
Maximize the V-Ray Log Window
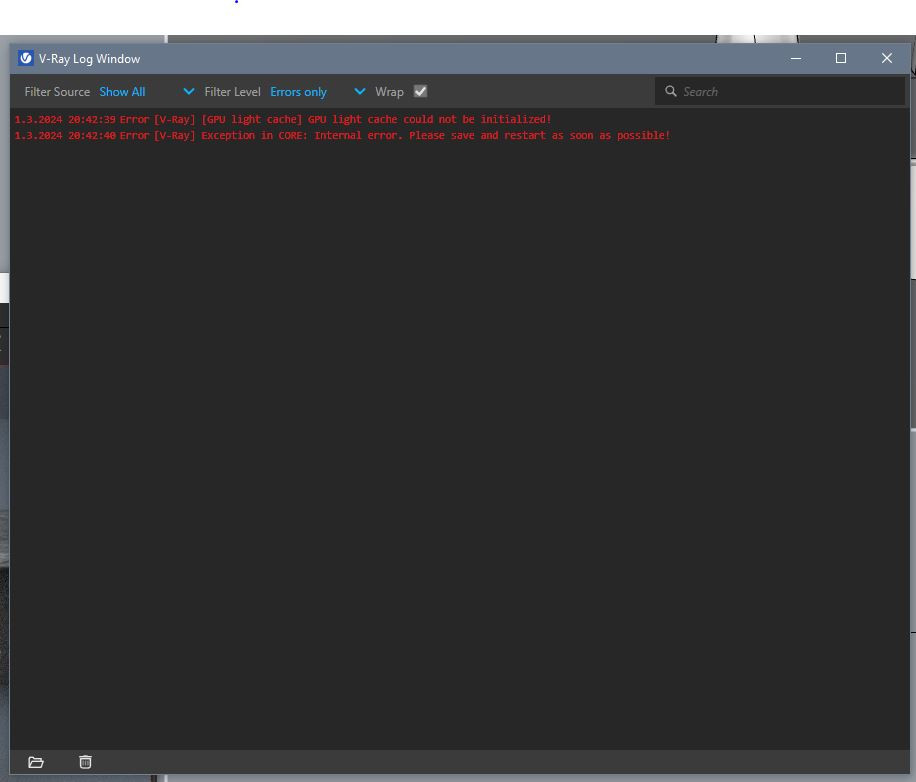[841, 58]
